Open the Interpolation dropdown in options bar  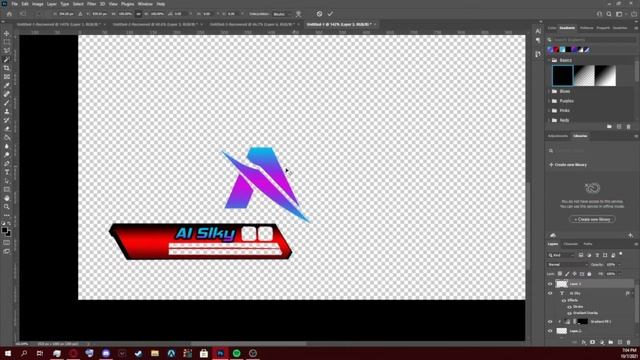282,14
